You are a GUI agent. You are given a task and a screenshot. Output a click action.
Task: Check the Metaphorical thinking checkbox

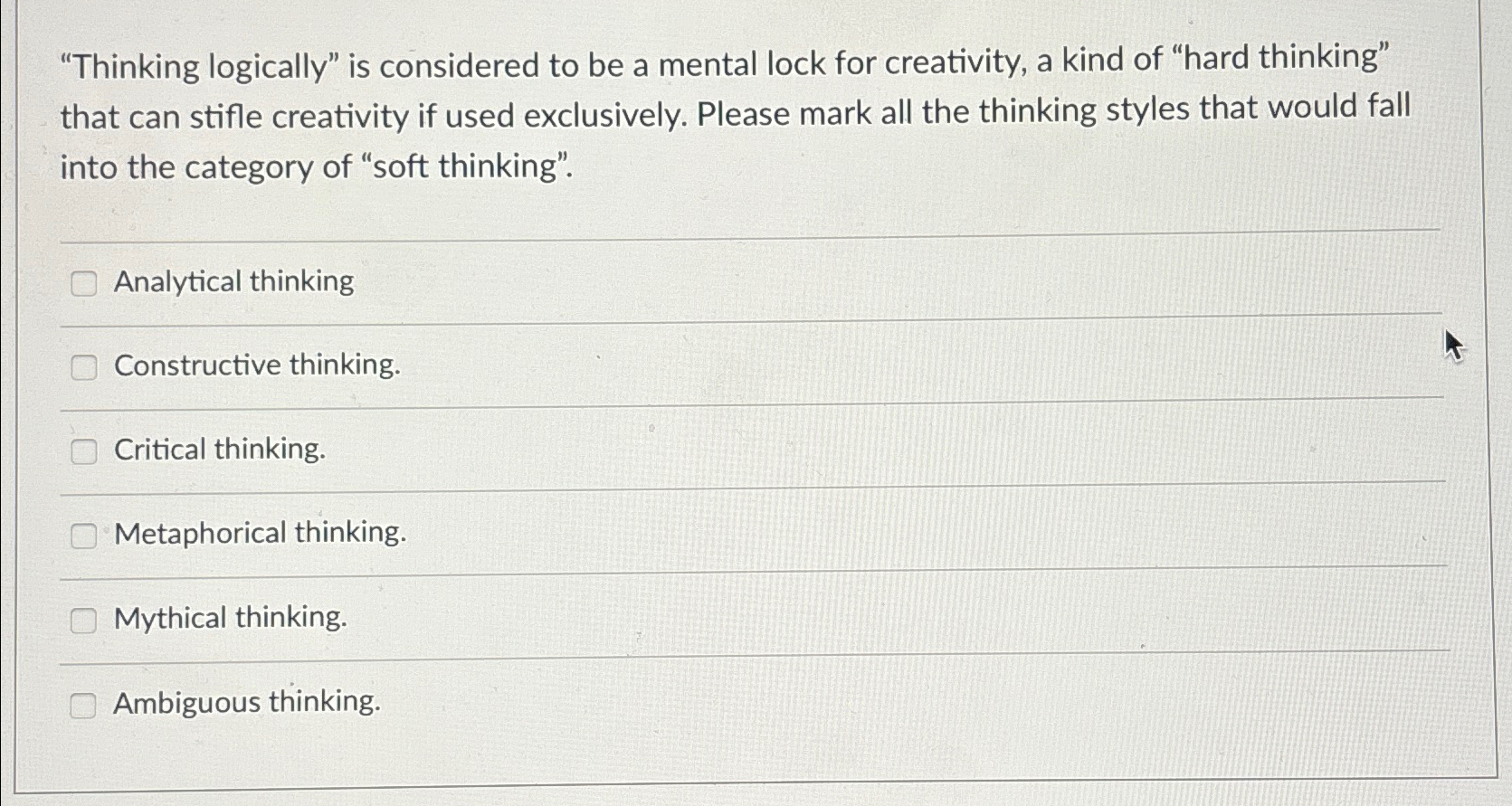pos(85,536)
